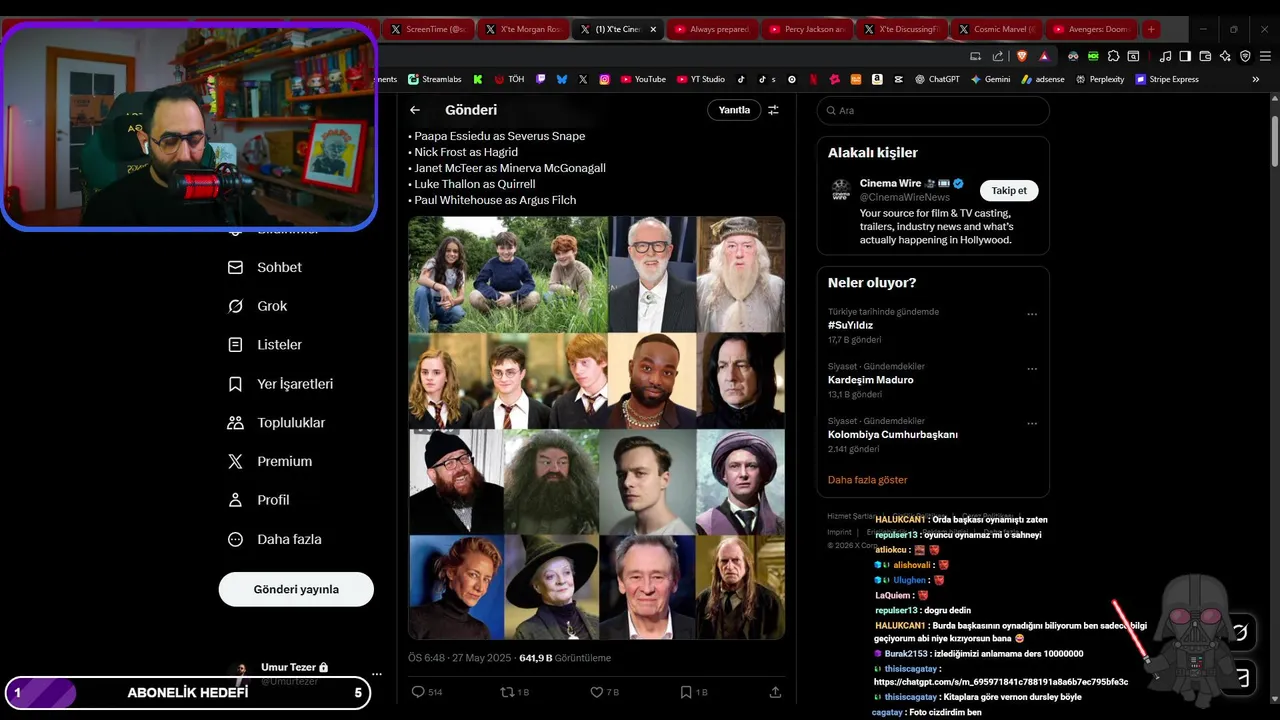The width and height of the screenshot is (1280, 720).
Task: Open Kardeşim Maduro trending topic
Action: [x=870, y=380]
